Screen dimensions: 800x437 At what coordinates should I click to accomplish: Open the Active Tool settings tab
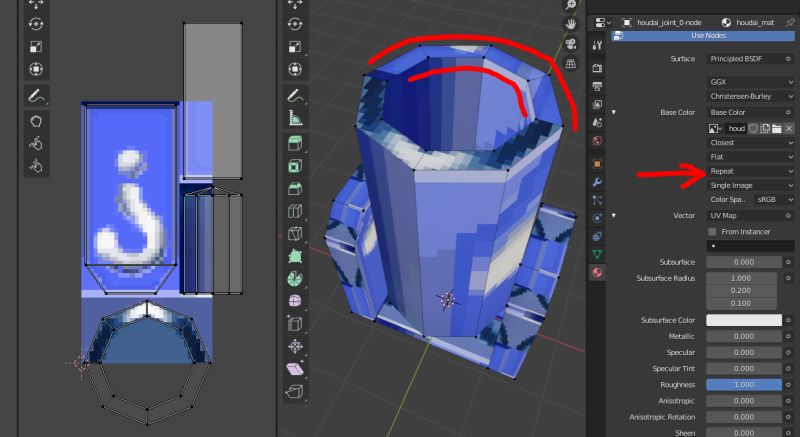597,45
